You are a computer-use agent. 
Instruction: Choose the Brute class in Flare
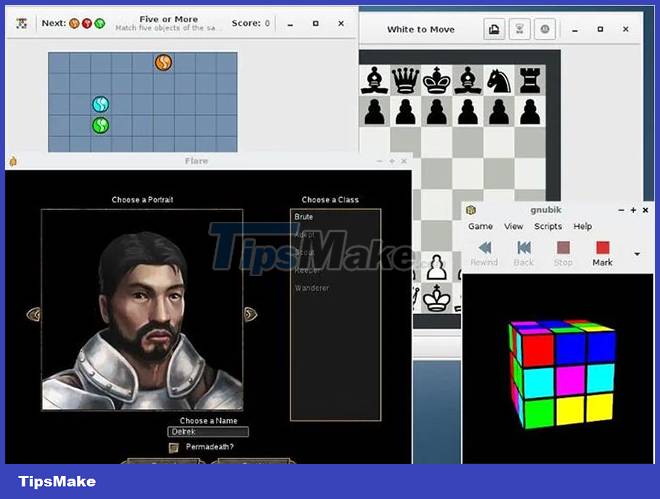click(303, 217)
